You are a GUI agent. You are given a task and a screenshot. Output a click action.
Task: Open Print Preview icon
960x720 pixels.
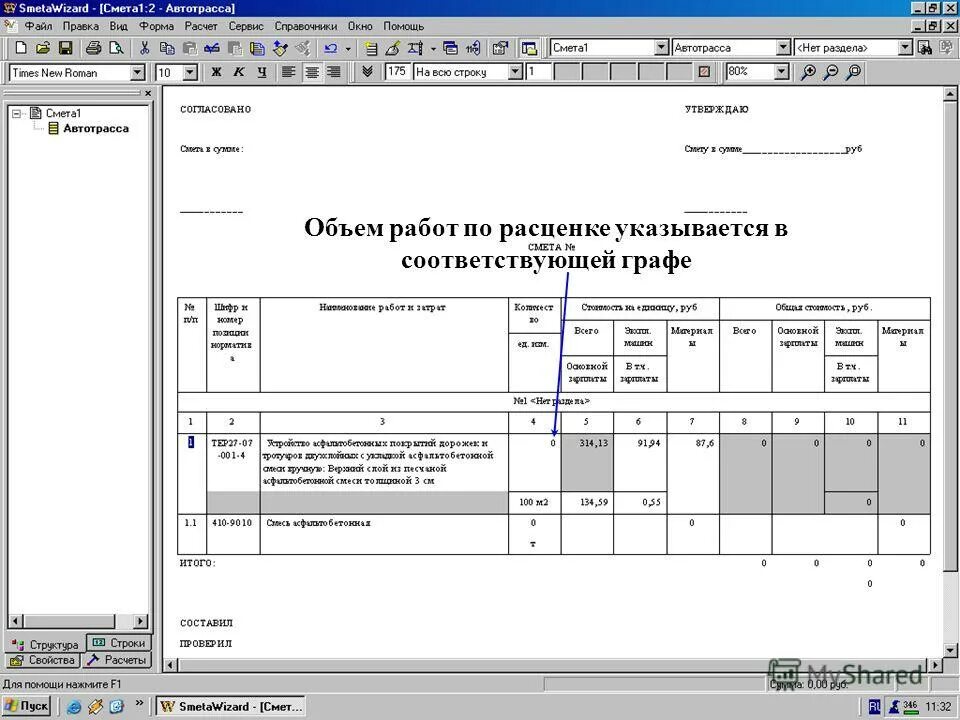tap(116, 48)
